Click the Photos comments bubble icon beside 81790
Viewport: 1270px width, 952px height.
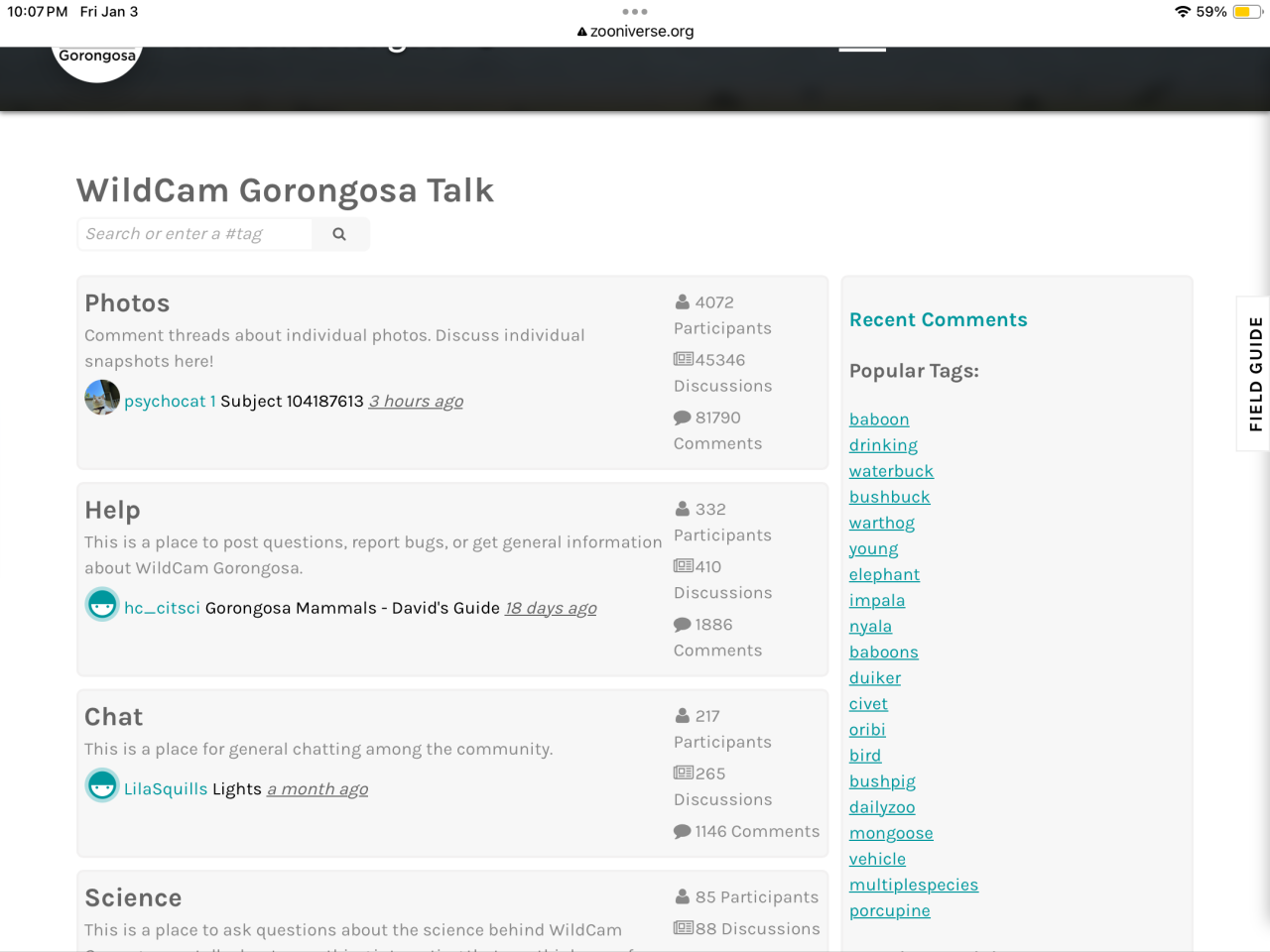(x=683, y=417)
